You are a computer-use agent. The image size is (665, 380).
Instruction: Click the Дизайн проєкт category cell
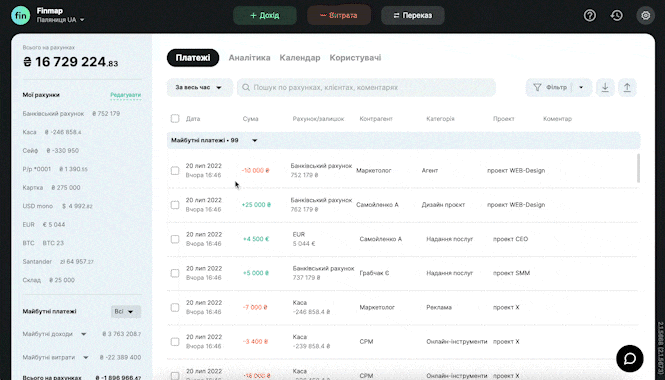tap(443, 205)
